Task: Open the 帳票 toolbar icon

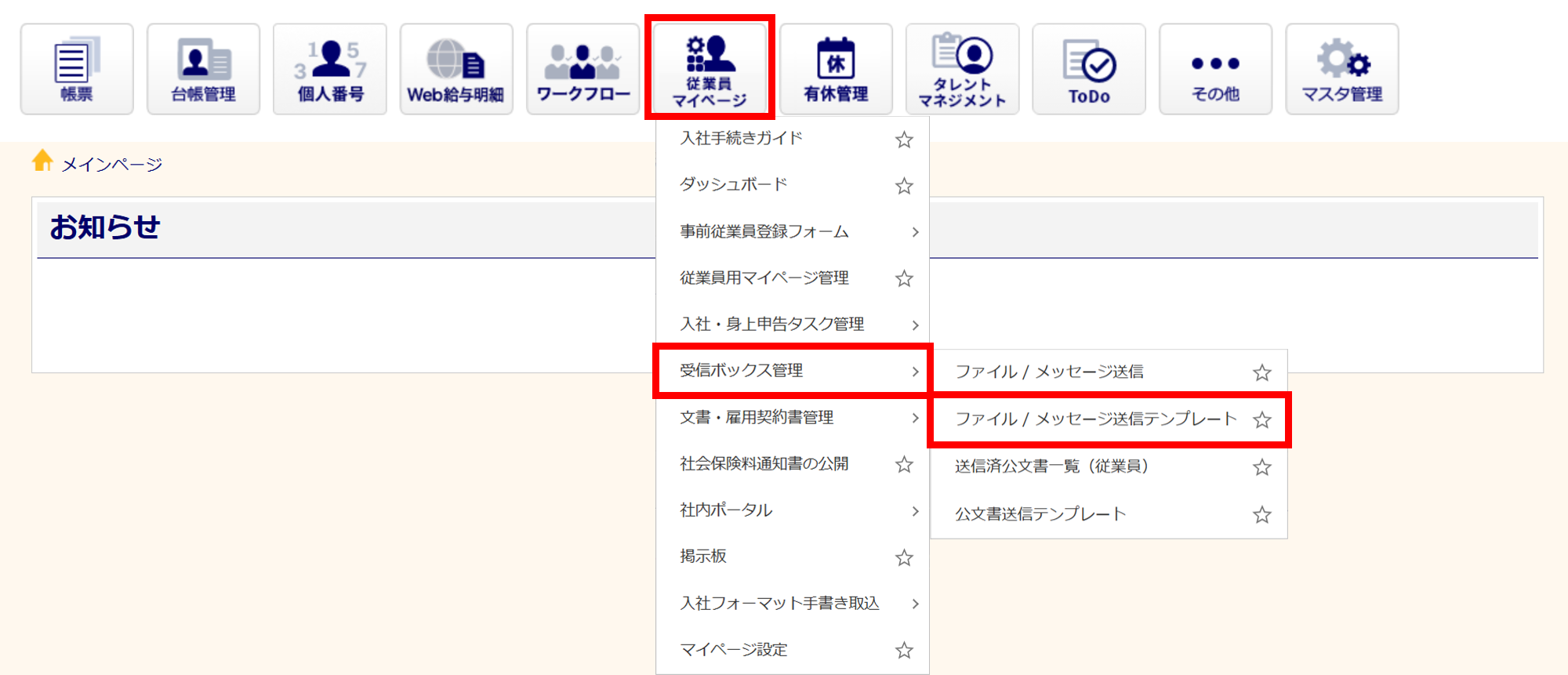Action: tap(77, 69)
